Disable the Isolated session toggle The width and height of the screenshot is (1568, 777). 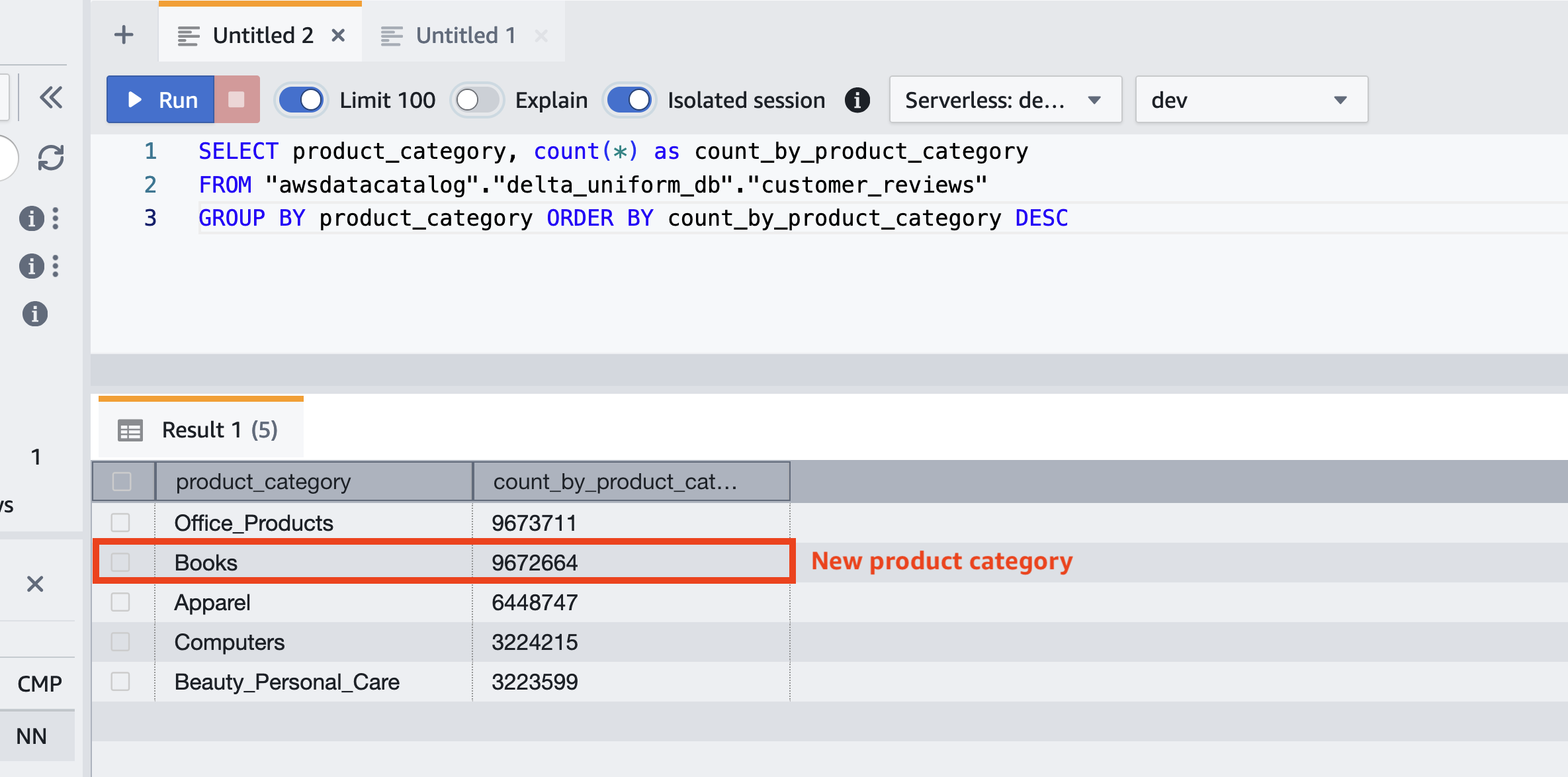point(629,100)
